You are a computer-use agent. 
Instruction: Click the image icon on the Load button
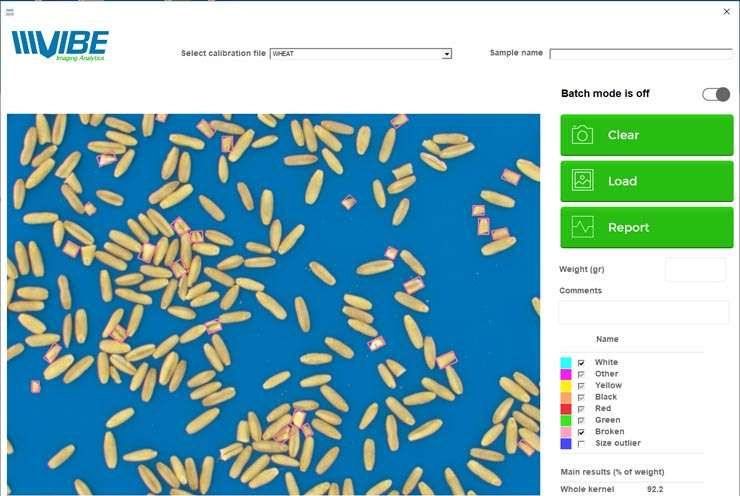[582, 181]
